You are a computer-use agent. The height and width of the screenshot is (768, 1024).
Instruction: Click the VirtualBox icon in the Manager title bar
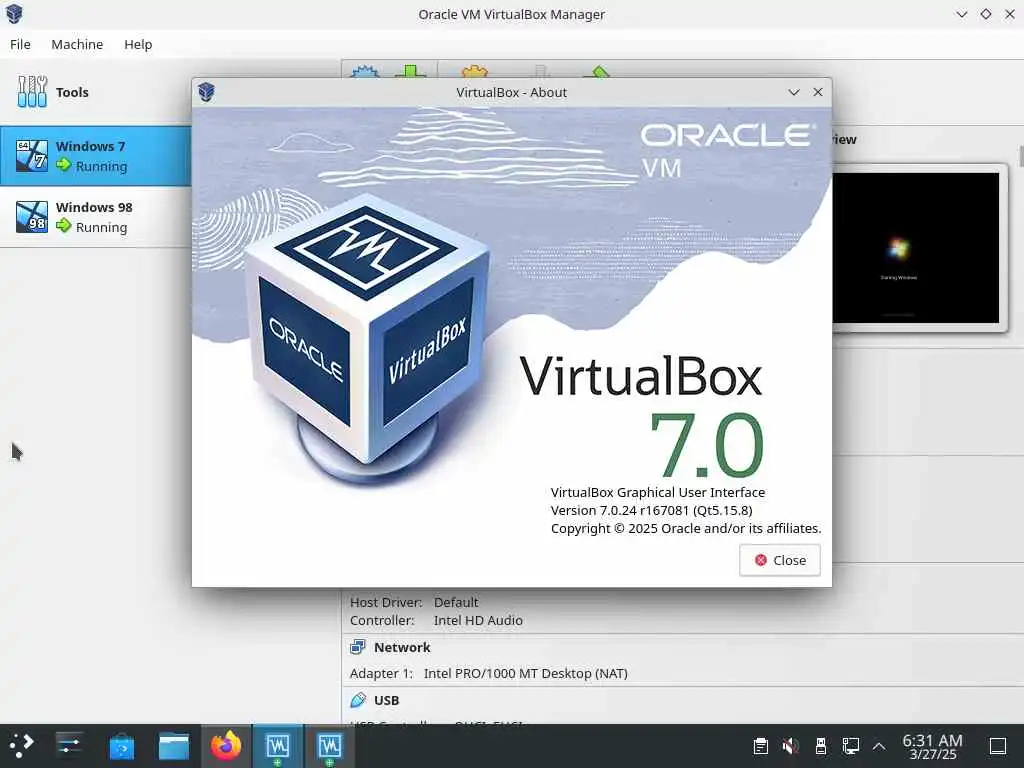pos(14,14)
